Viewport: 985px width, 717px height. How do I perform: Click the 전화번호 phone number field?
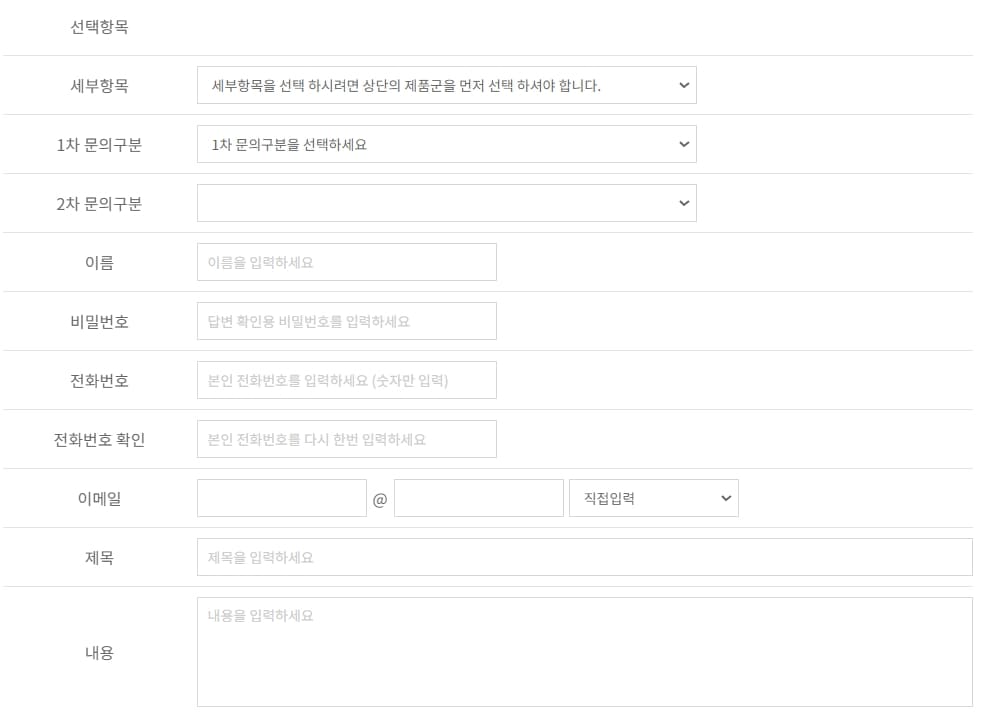coord(346,379)
